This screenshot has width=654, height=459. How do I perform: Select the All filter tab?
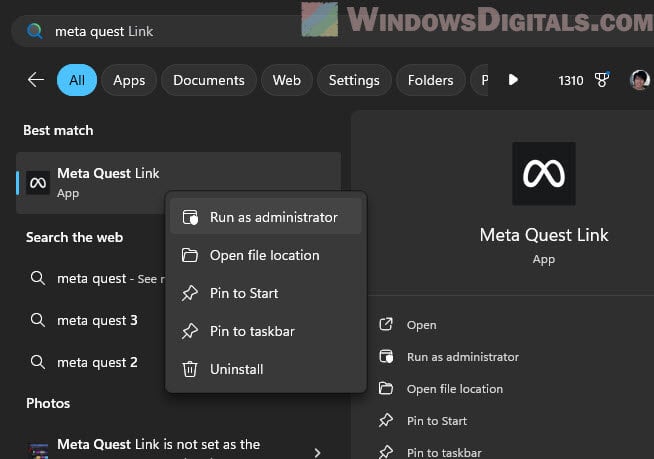pyautogui.click(x=77, y=80)
